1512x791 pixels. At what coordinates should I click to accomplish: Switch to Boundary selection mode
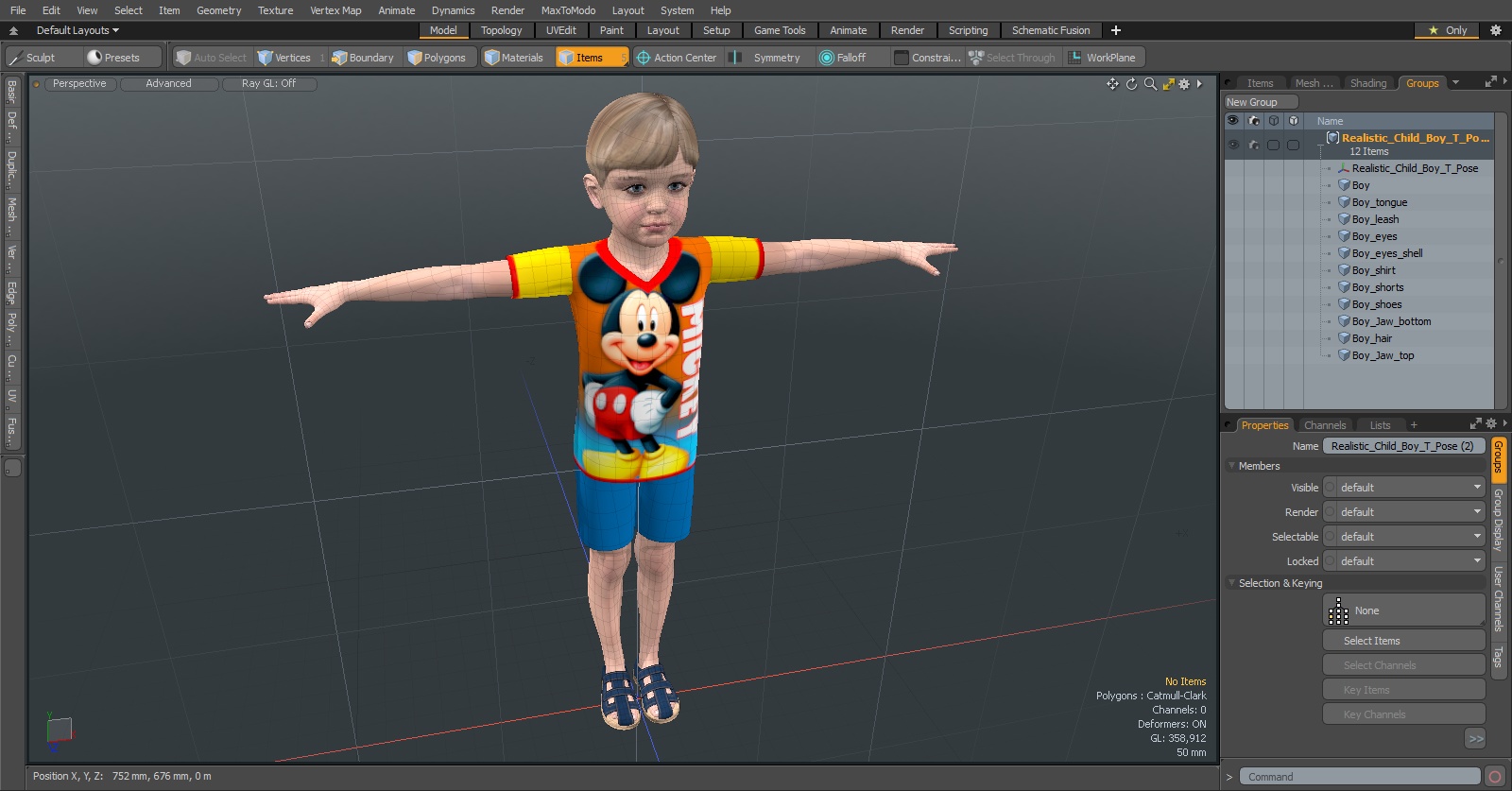point(363,58)
